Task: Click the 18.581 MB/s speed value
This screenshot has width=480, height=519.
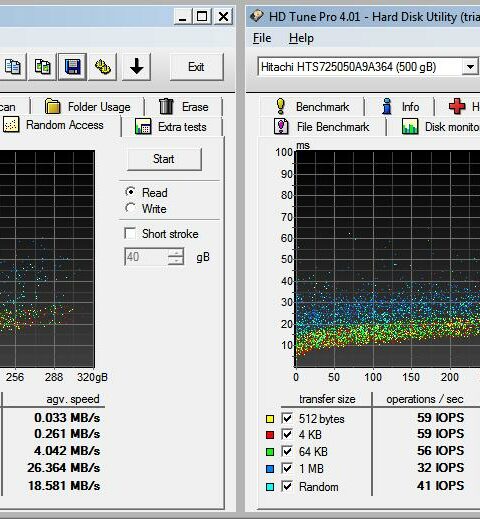Action: pos(64,485)
